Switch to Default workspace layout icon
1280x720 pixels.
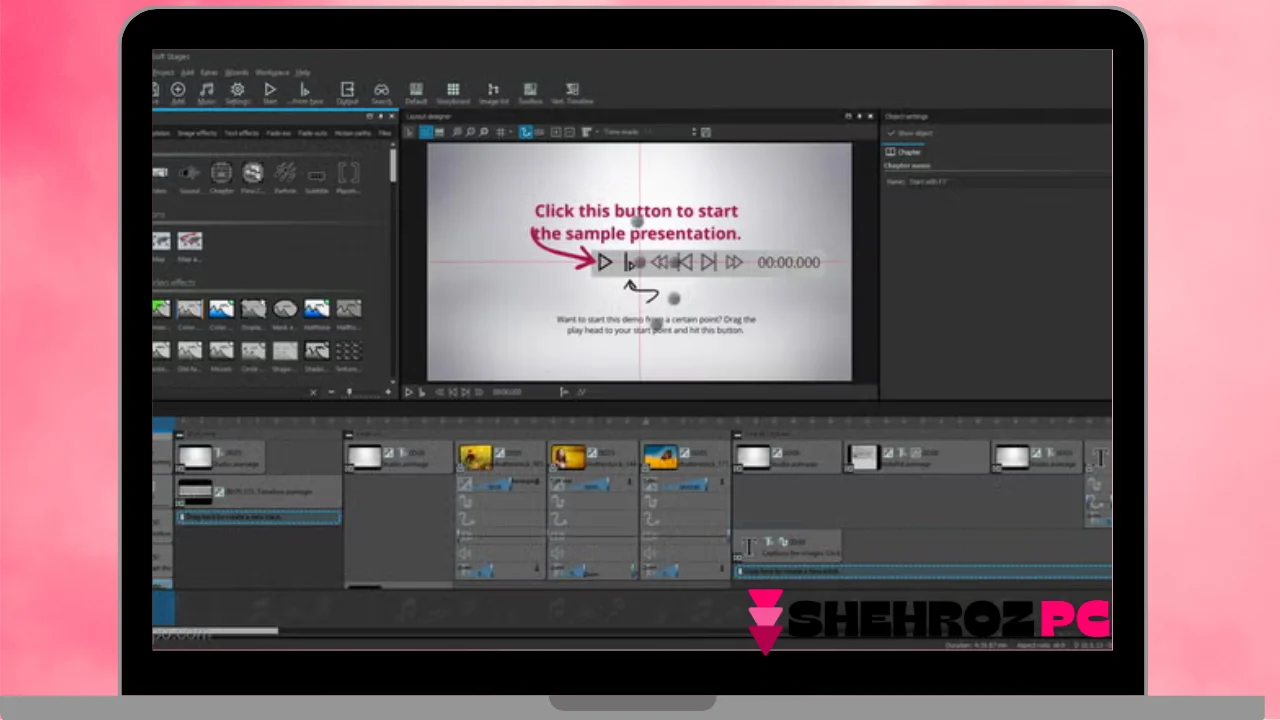point(416,90)
